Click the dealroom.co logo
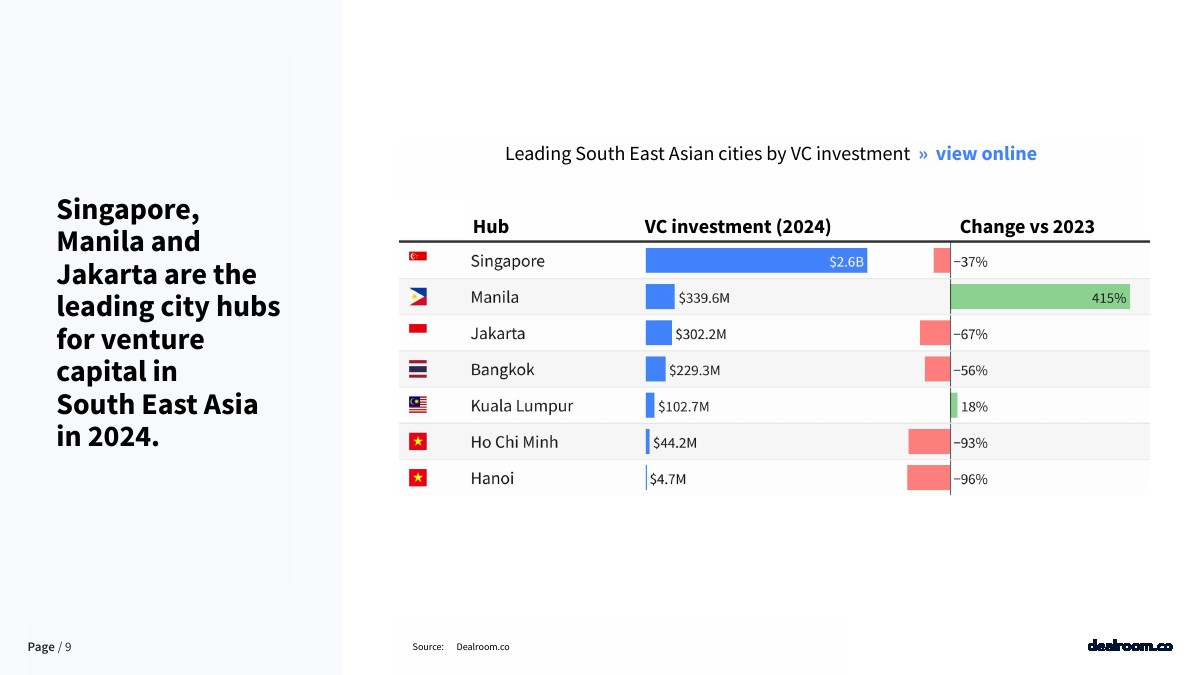 (x=1129, y=646)
